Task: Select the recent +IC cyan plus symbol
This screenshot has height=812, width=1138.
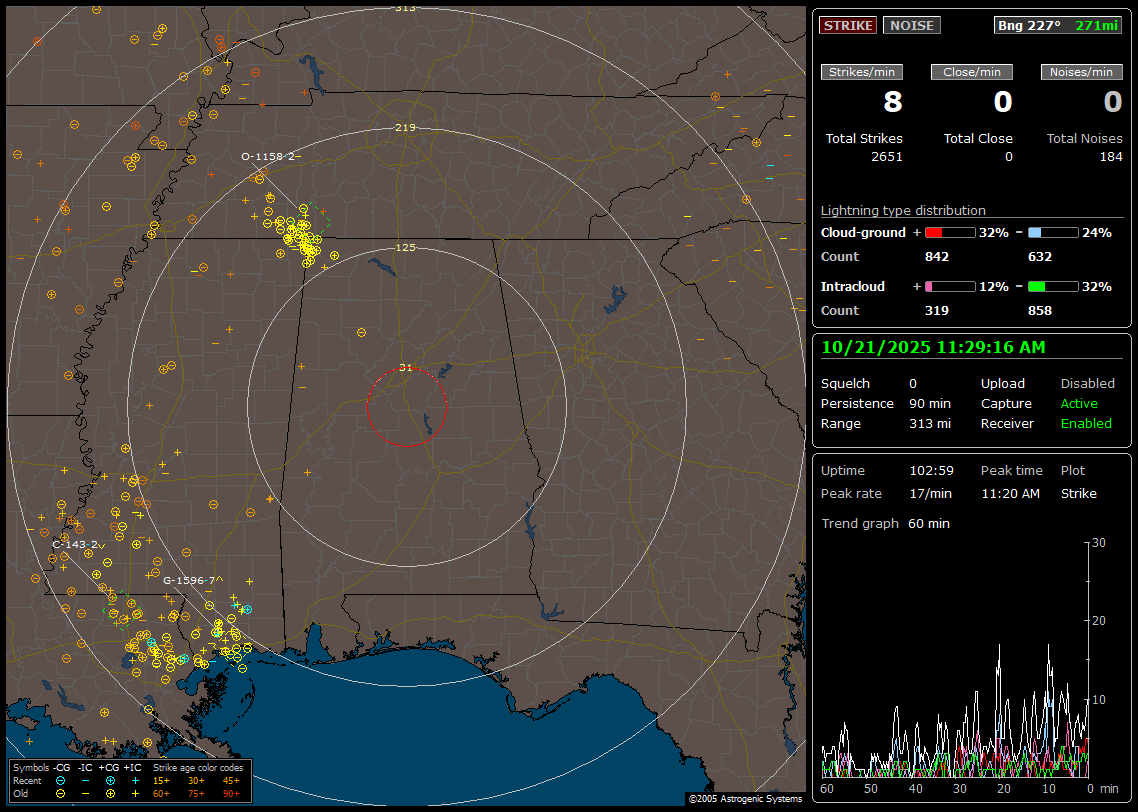Action: pos(135,780)
